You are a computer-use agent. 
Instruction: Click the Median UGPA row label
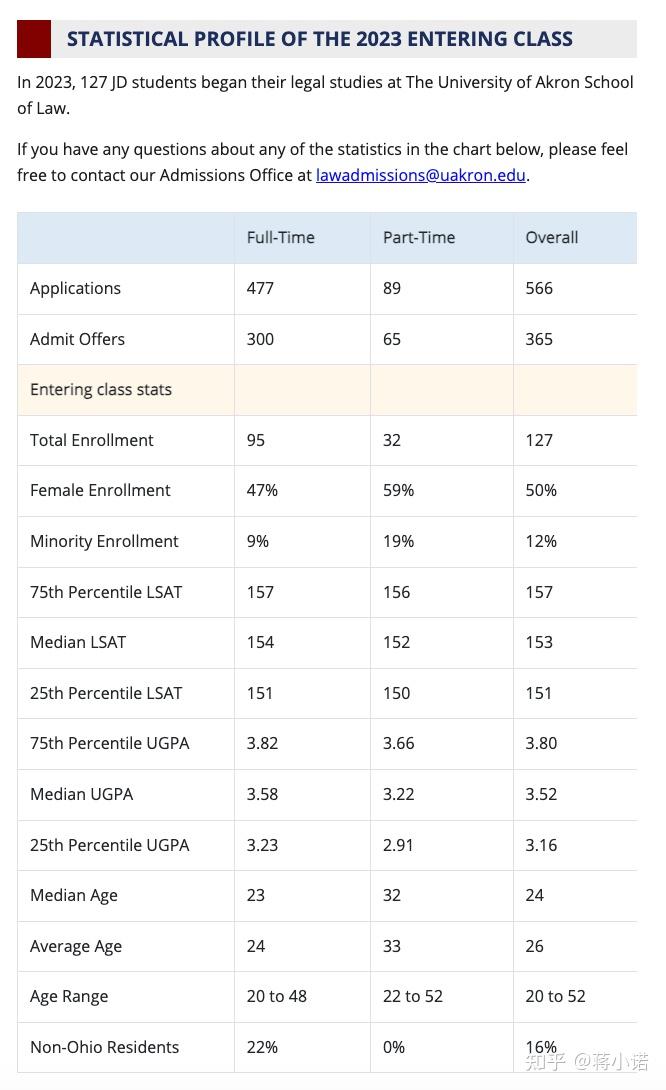click(x=81, y=794)
